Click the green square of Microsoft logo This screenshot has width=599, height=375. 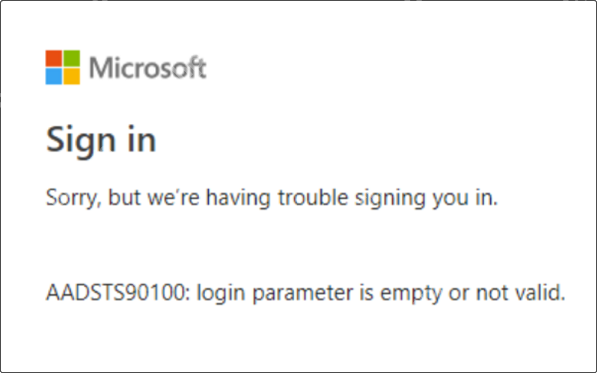coord(72,58)
